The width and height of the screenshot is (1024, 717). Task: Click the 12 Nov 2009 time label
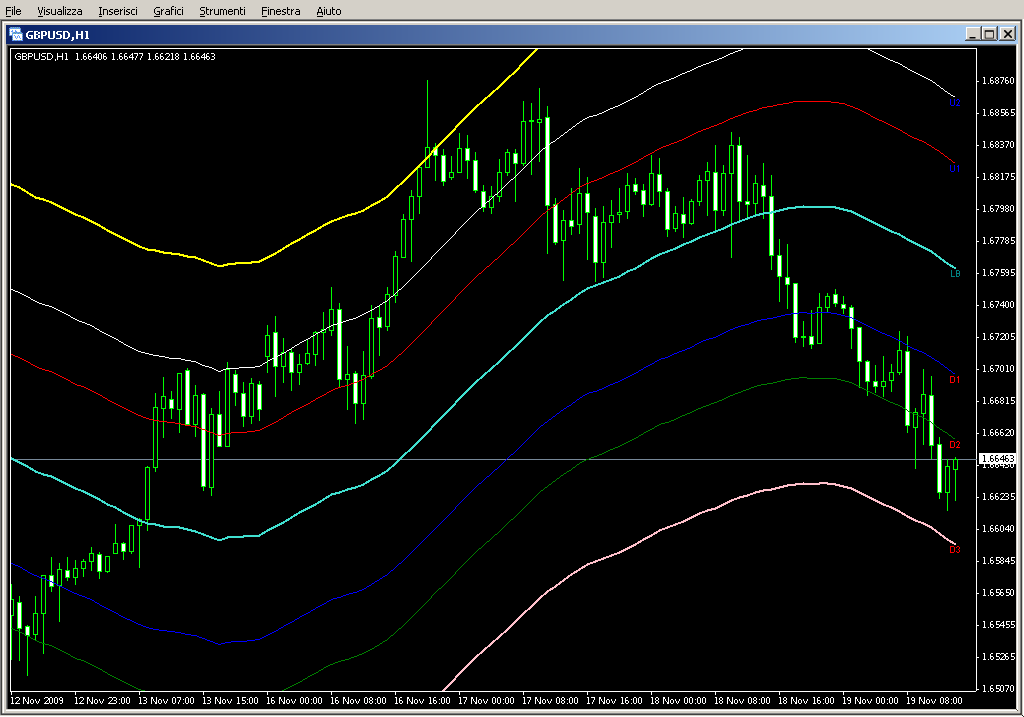(x=37, y=701)
